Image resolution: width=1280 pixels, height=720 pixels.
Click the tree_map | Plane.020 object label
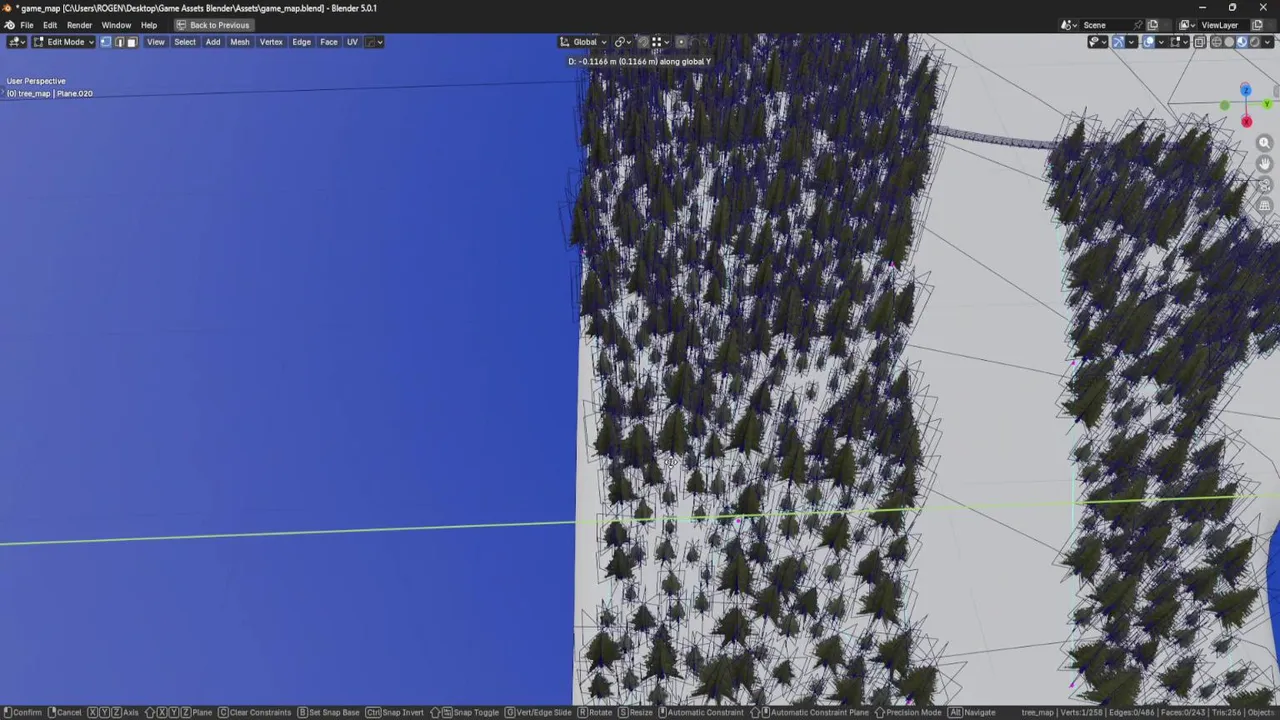tap(50, 94)
